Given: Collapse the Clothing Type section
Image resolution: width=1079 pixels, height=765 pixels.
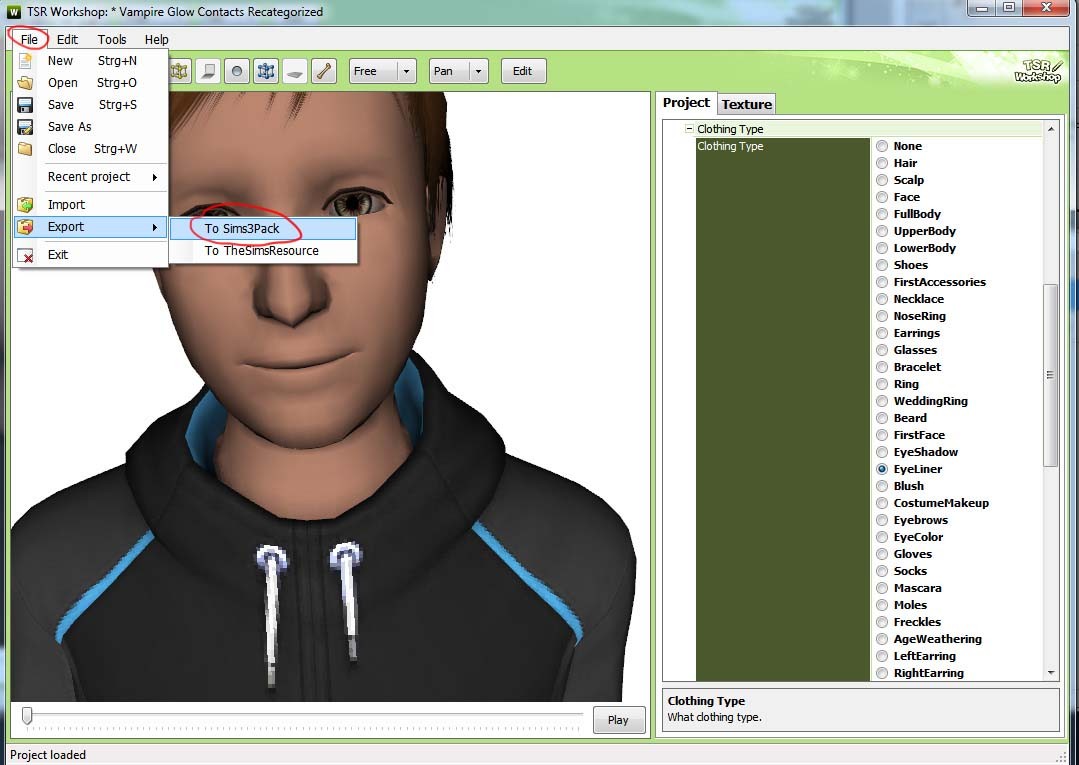Looking at the screenshot, I should coord(689,129).
